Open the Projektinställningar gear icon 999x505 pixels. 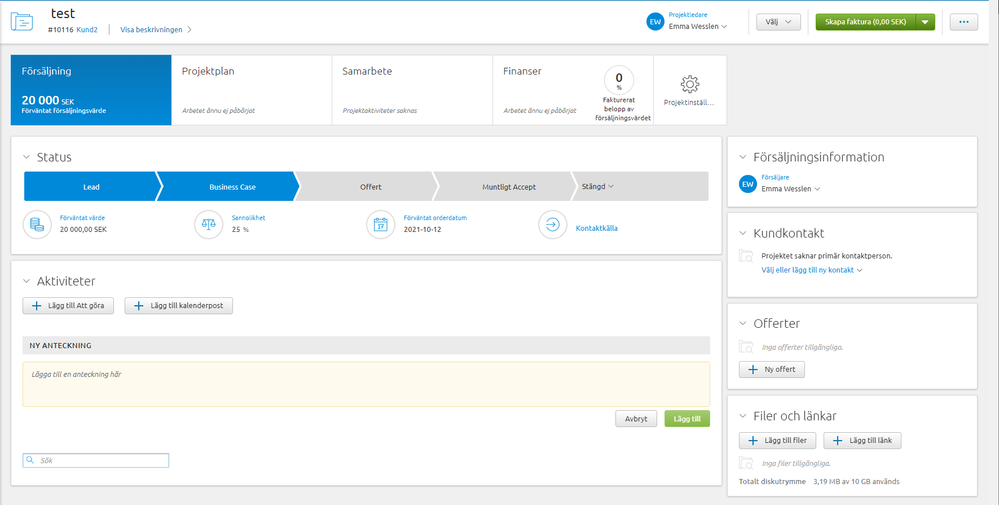[690, 84]
